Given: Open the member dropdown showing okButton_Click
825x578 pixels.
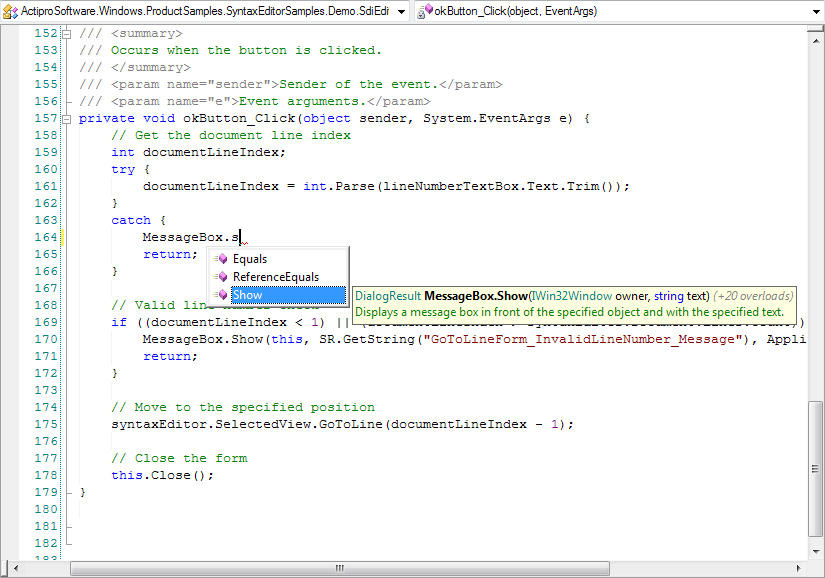Looking at the screenshot, I should point(620,11).
